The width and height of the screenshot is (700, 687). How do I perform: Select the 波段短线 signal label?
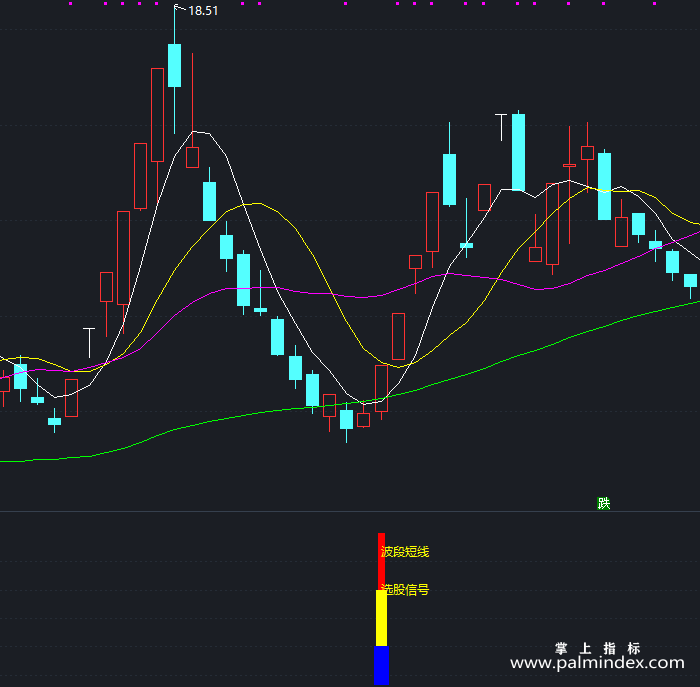(404, 552)
